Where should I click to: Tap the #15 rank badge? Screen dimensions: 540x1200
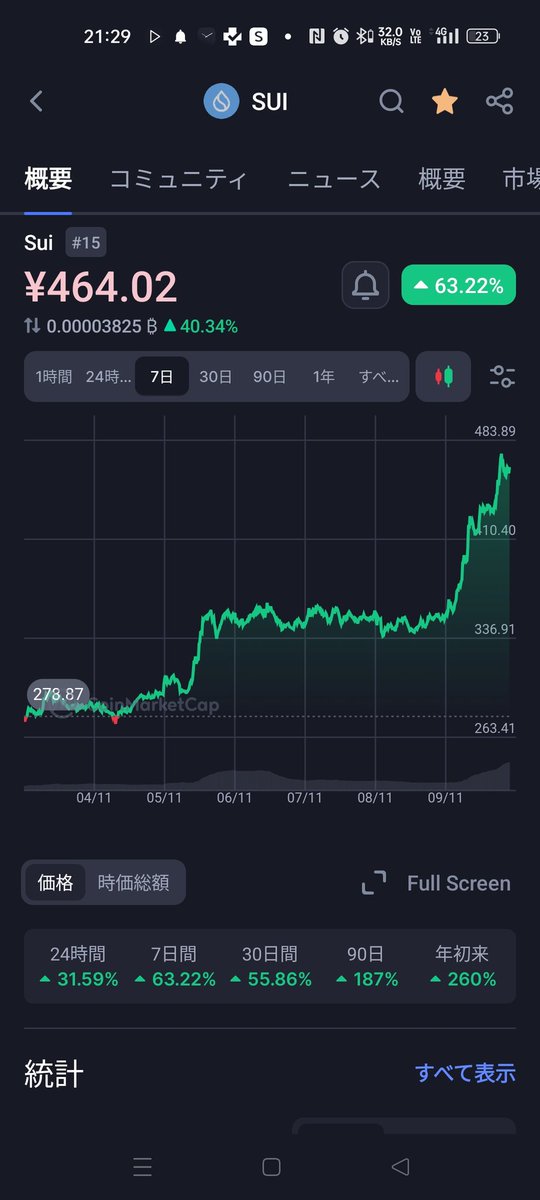click(x=86, y=242)
